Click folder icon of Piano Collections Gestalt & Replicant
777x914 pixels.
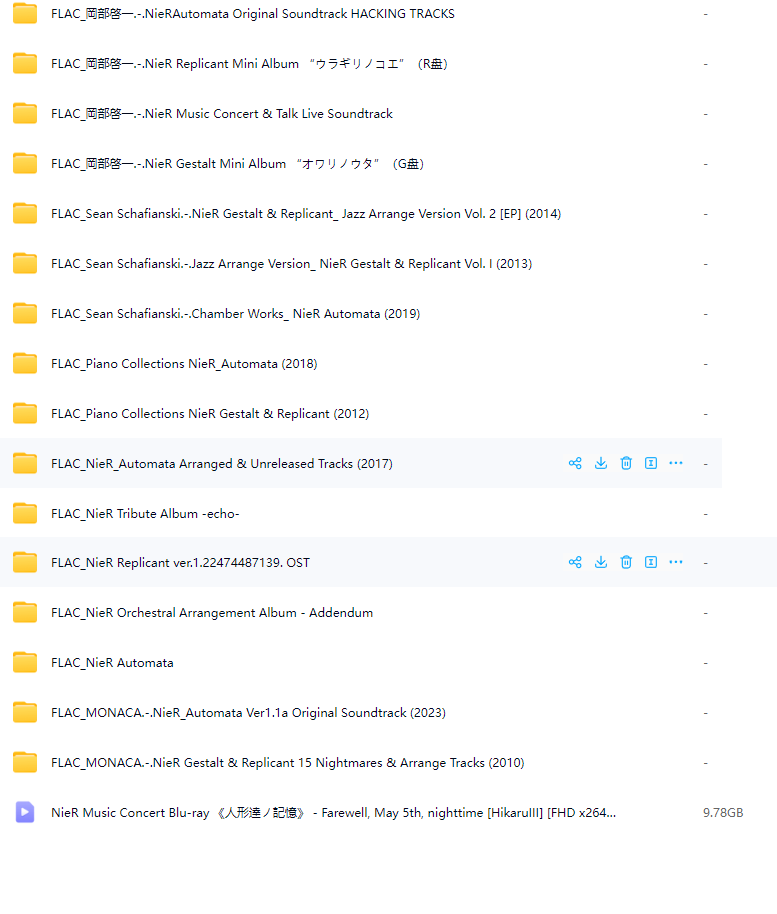pos(25,414)
